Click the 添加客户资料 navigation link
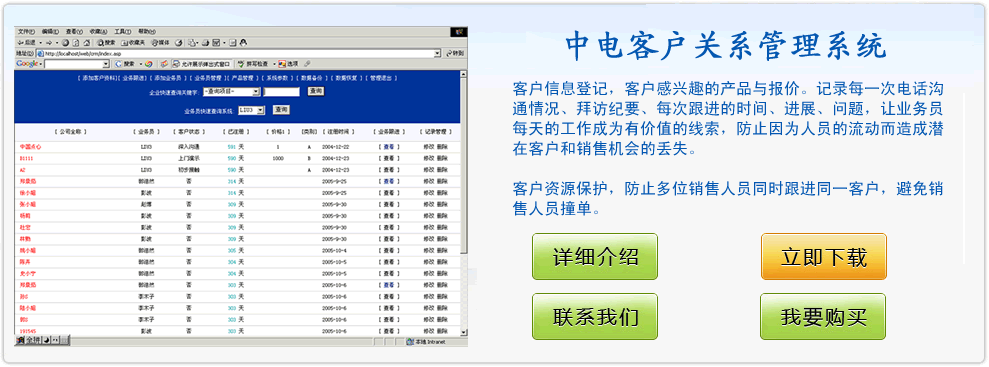This screenshot has width=989, height=367. point(97,78)
